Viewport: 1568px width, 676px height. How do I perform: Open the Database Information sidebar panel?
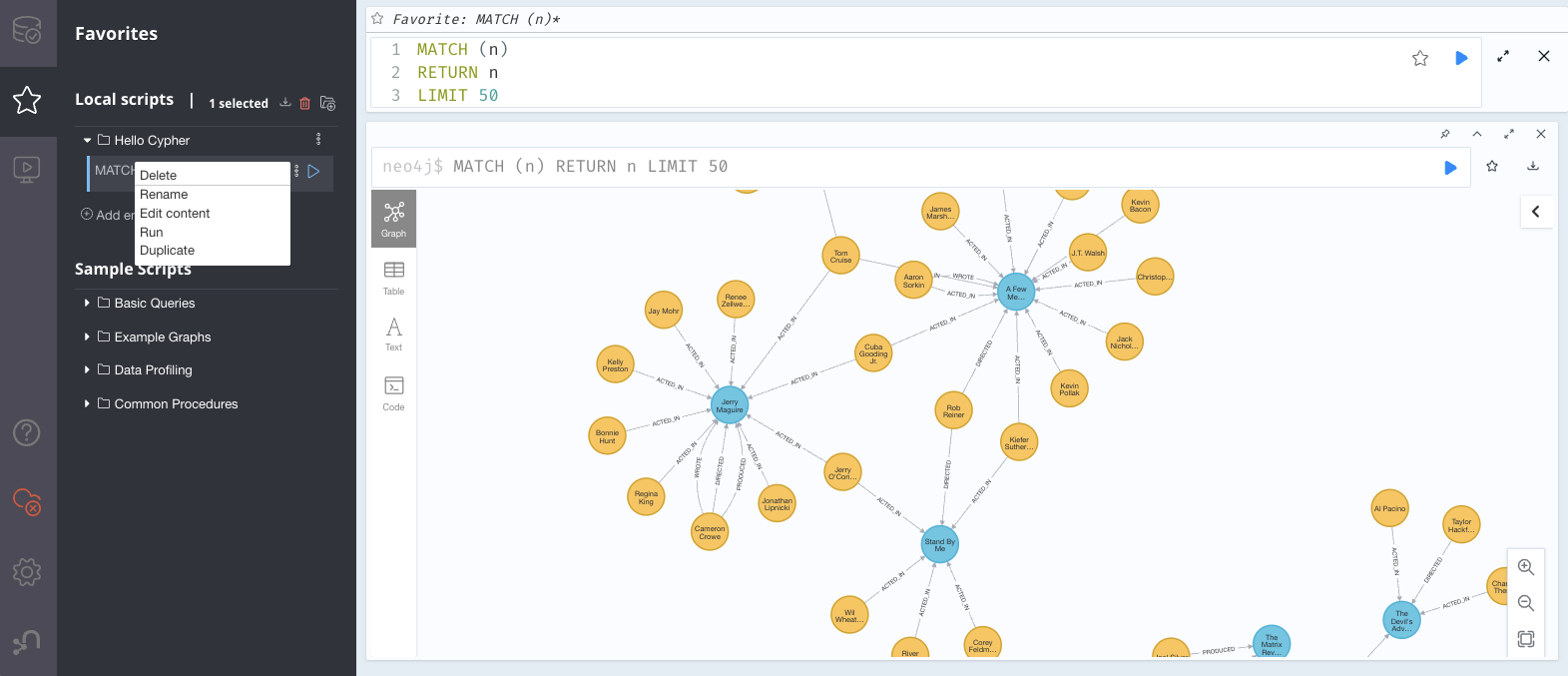pyautogui.click(x=27, y=32)
